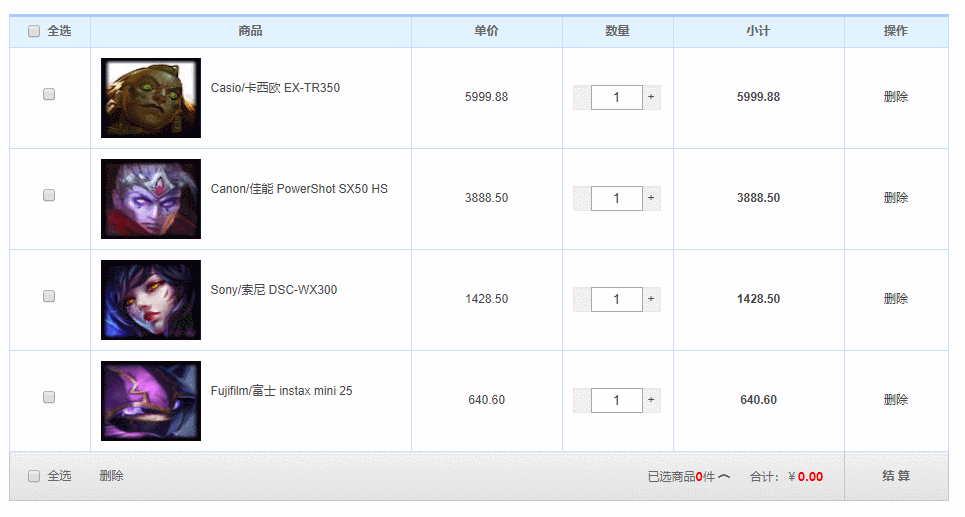Click plus button for Sony DSC-WX300

651,299
